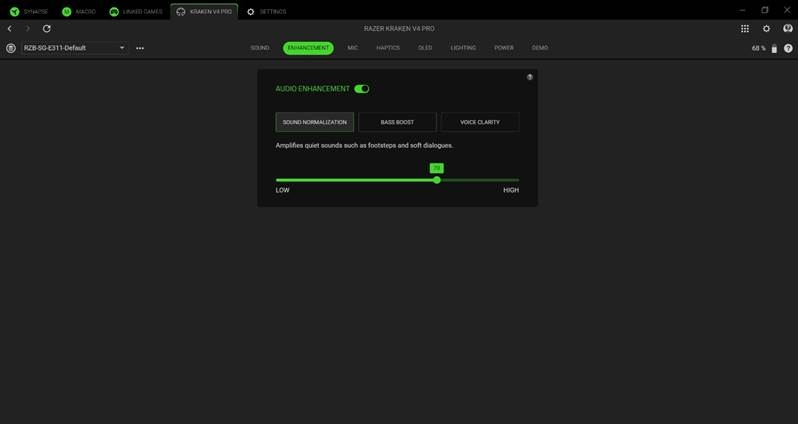This screenshot has width=798, height=424.
Task: Click the battery status icon
Action: click(774, 48)
